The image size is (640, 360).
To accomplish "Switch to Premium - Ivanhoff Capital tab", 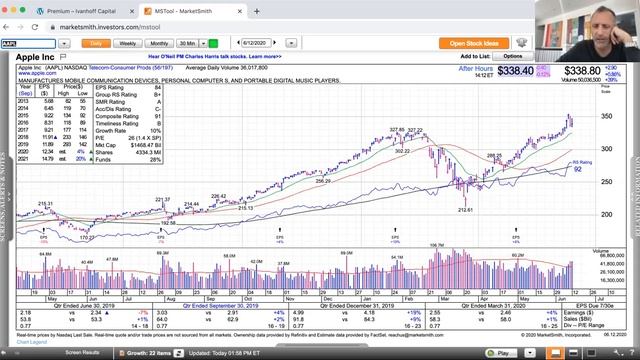I will pyautogui.click(x=81, y=11).
